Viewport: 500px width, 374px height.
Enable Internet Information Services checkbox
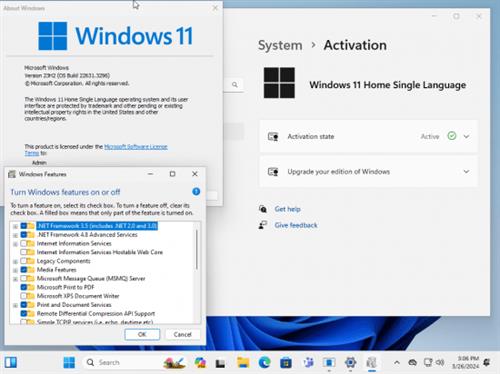click(24, 244)
